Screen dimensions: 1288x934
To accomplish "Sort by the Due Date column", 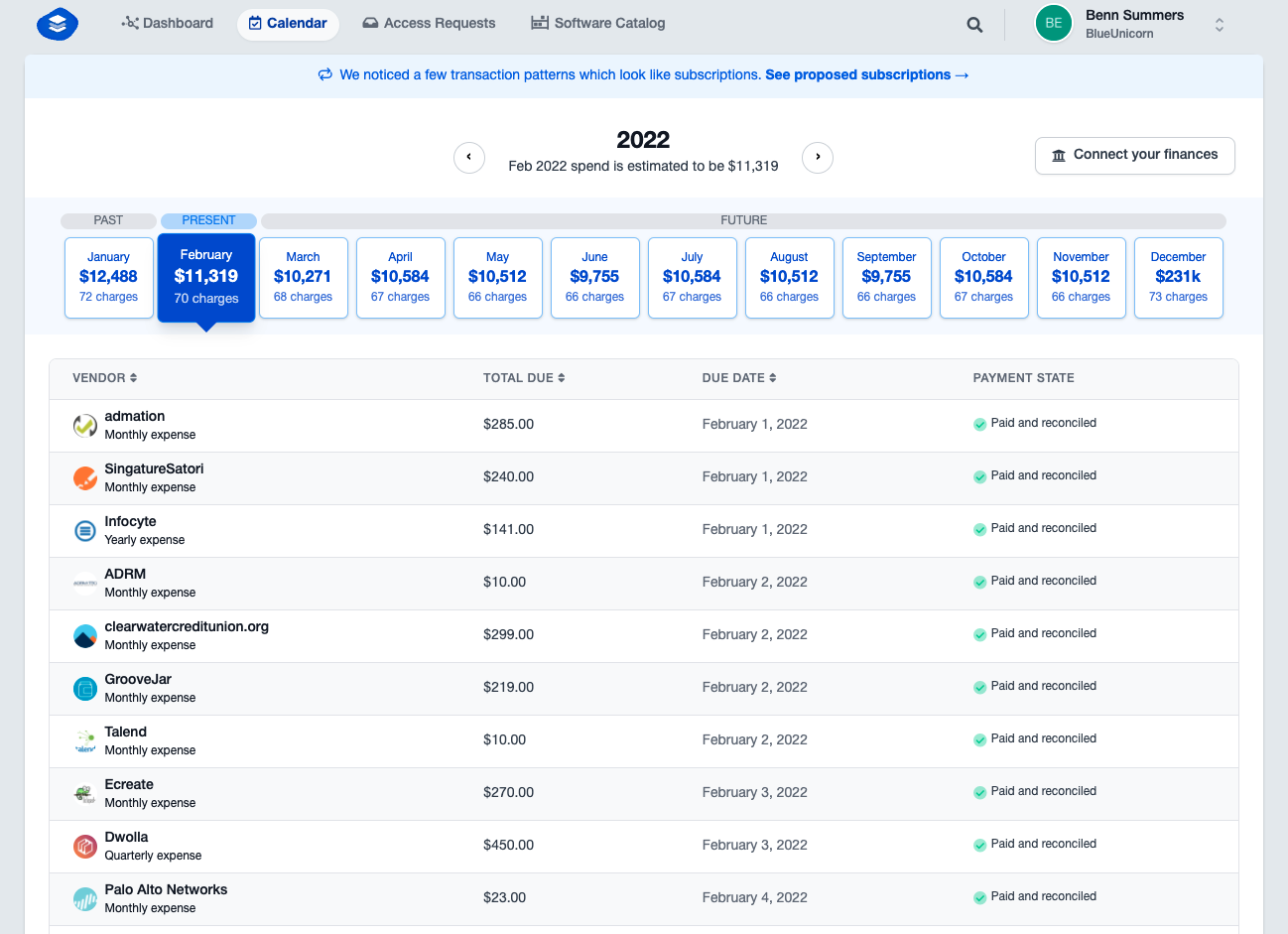I will pos(739,378).
